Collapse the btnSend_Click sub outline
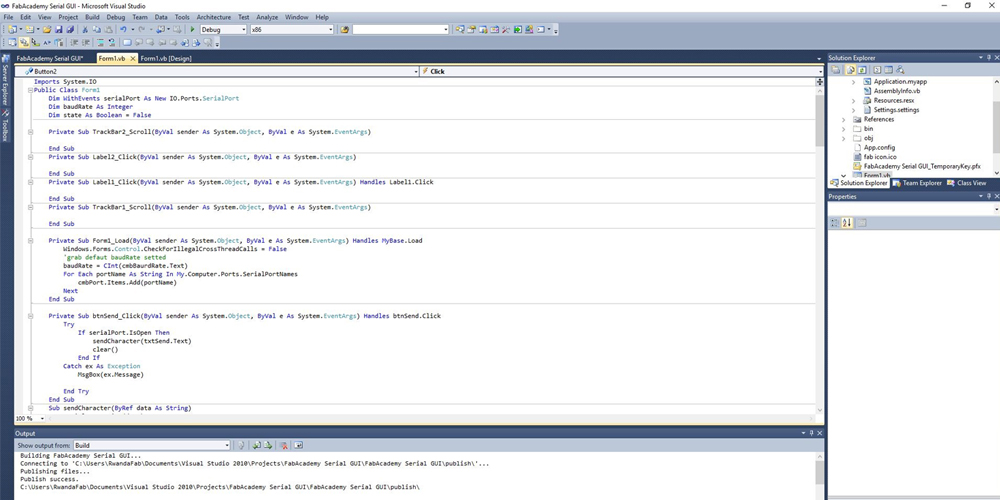The height and width of the screenshot is (500, 1000). click(30, 316)
